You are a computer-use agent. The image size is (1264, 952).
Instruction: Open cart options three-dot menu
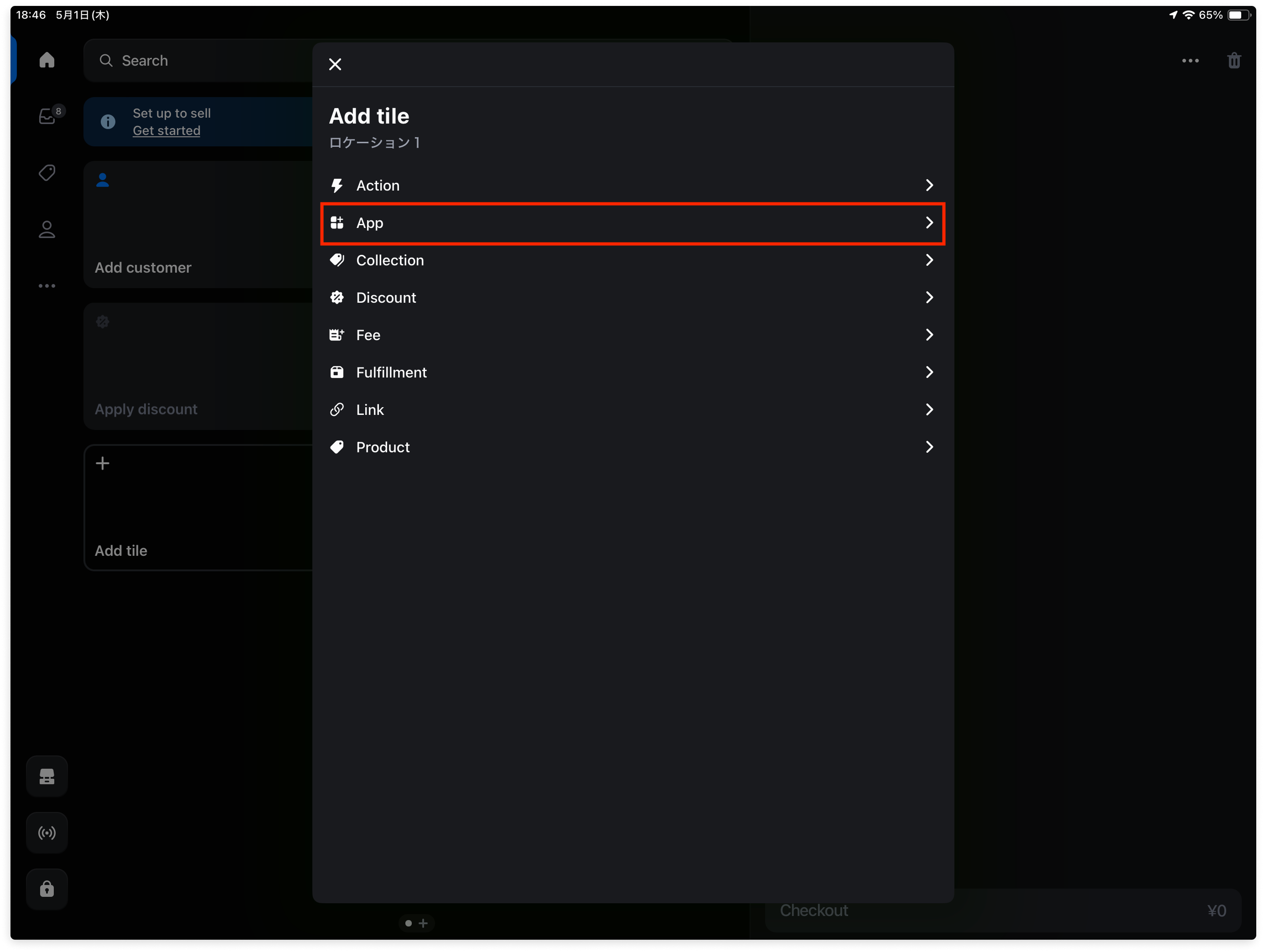[1191, 61]
